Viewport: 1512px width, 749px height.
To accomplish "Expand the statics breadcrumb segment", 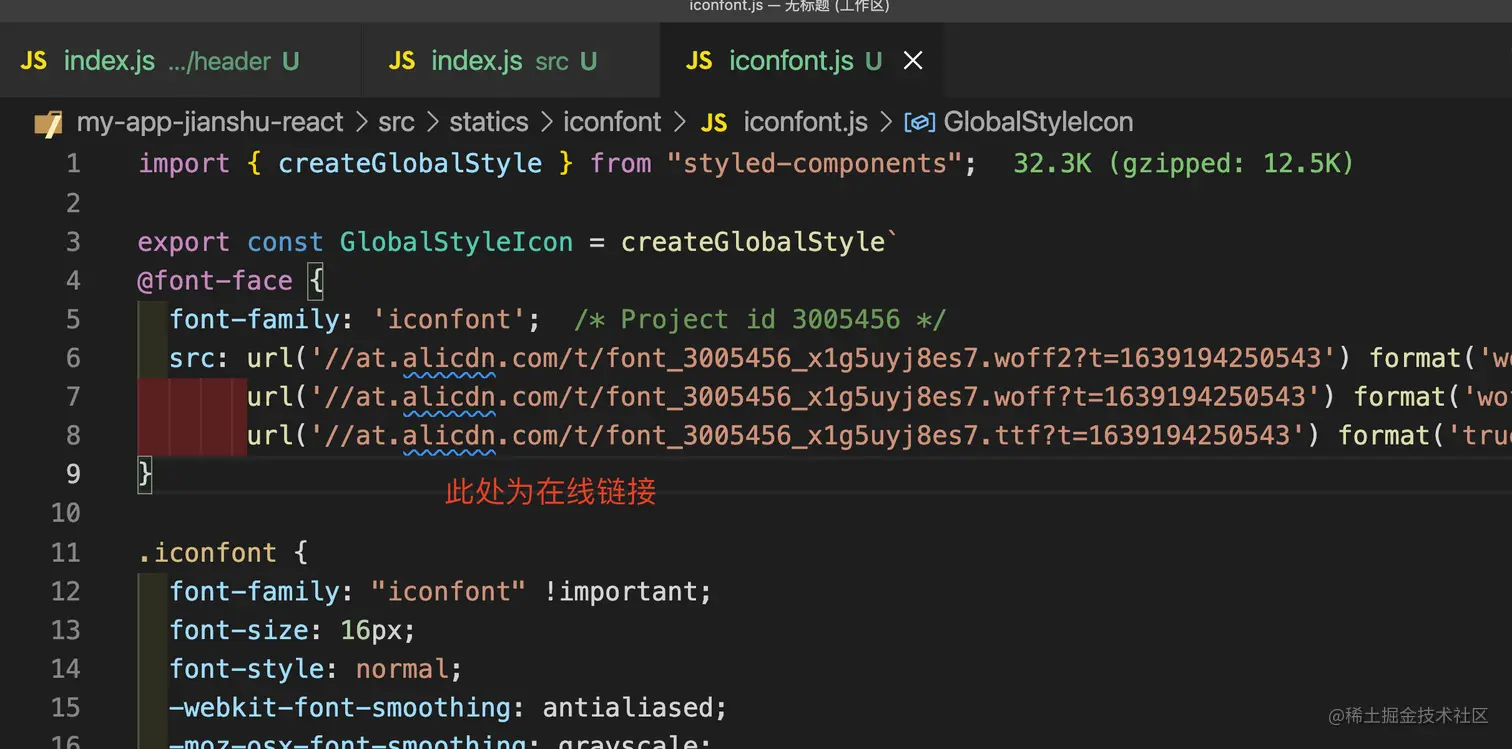I will tap(488, 123).
